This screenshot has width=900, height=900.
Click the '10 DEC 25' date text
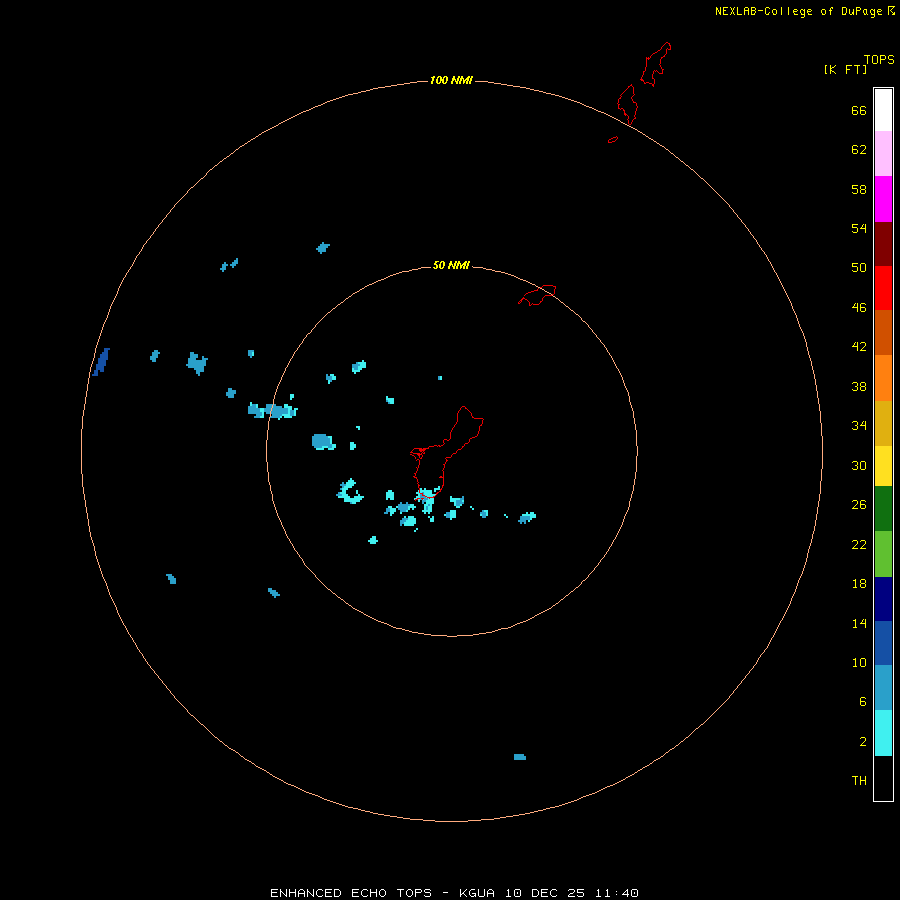tap(545, 893)
